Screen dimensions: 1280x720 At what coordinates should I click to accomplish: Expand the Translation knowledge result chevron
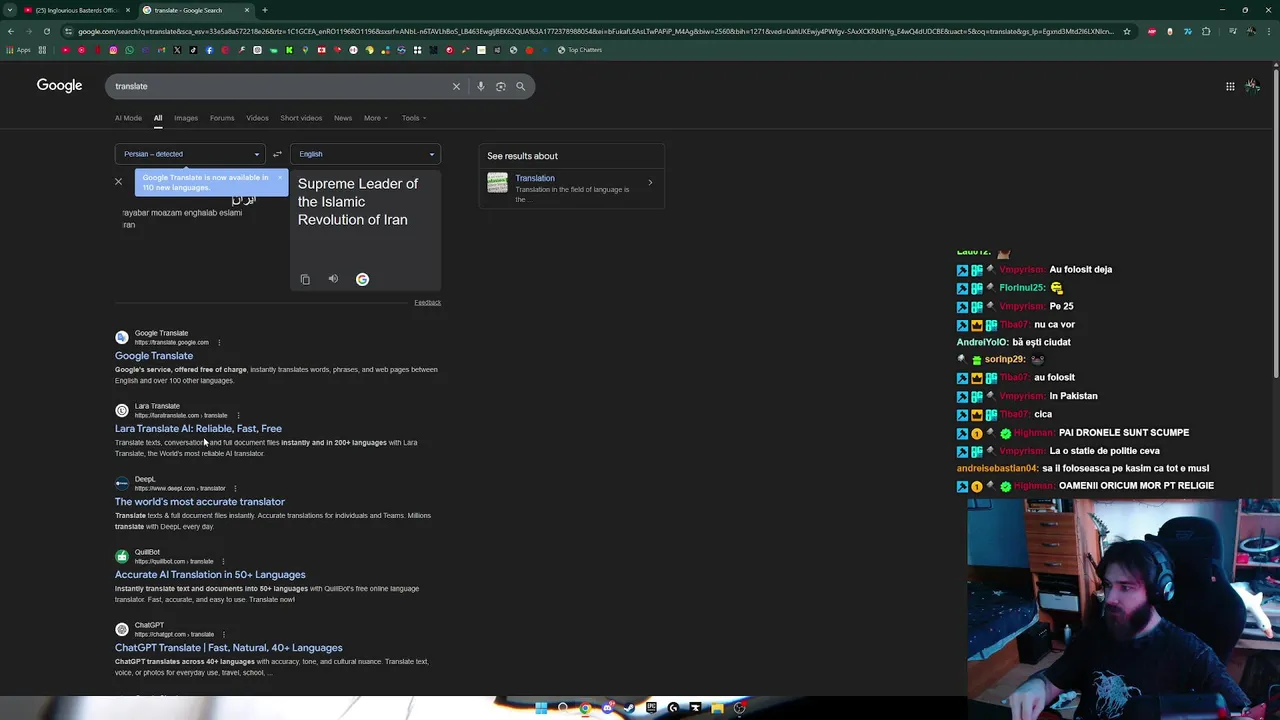pos(650,182)
